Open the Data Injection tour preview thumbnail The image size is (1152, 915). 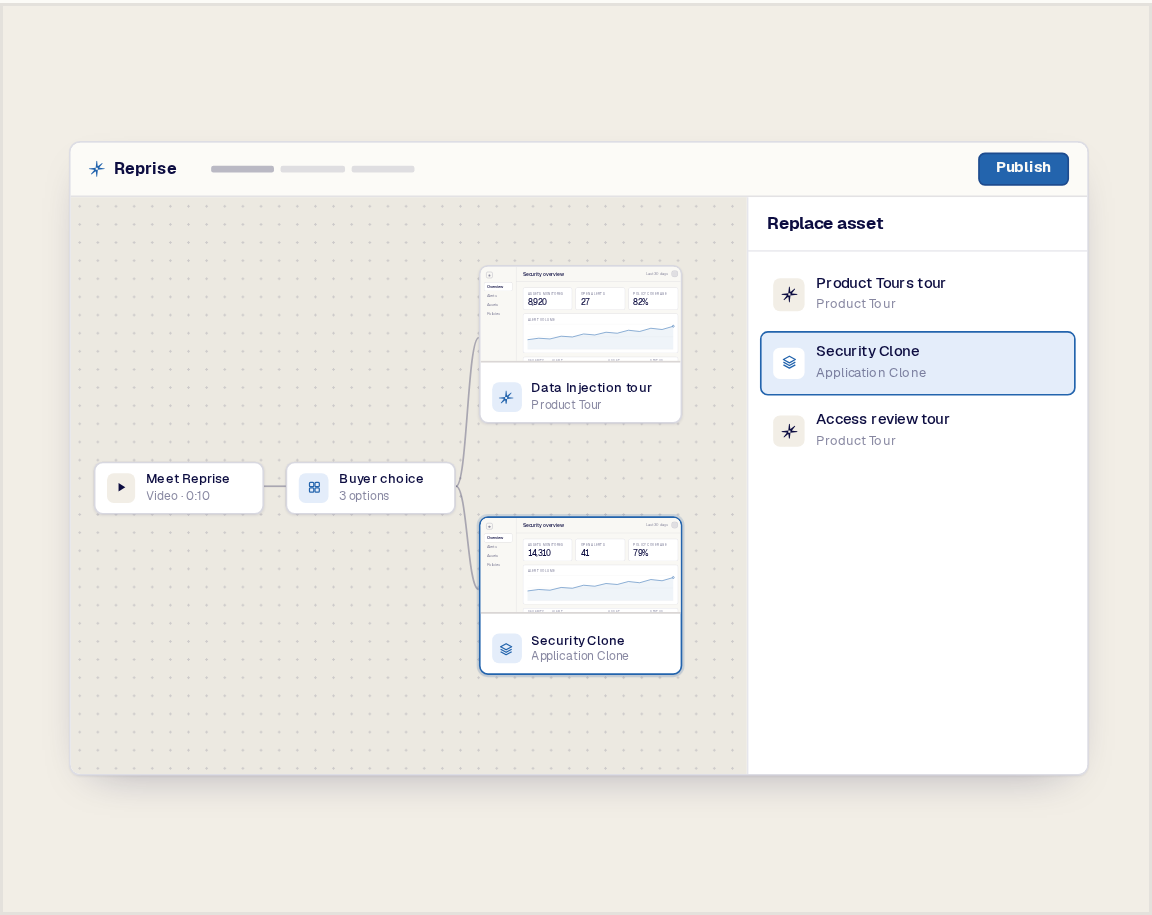(x=580, y=314)
